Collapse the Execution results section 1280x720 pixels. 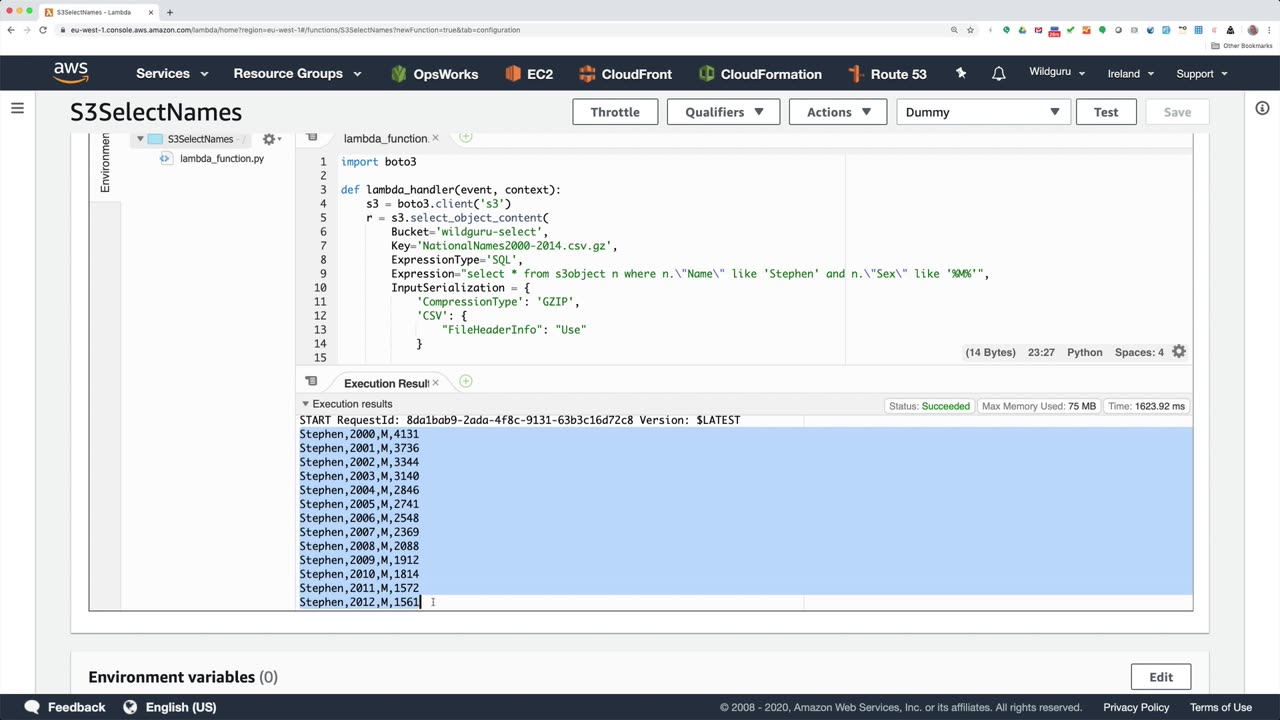click(x=305, y=404)
